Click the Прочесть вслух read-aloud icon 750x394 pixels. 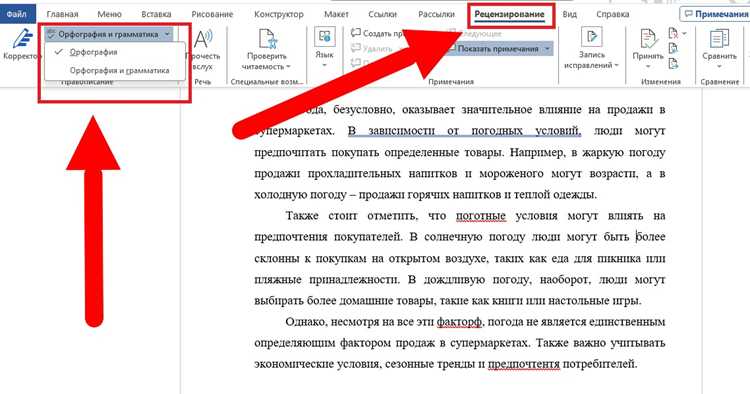pos(203,39)
